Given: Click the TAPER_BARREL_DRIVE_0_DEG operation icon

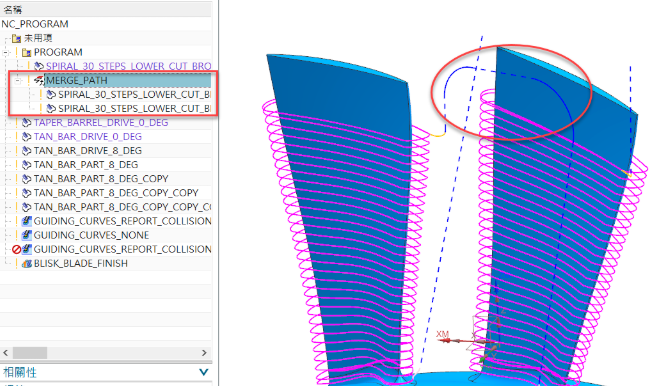Looking at the screenshot, I should tap(26, 123).
